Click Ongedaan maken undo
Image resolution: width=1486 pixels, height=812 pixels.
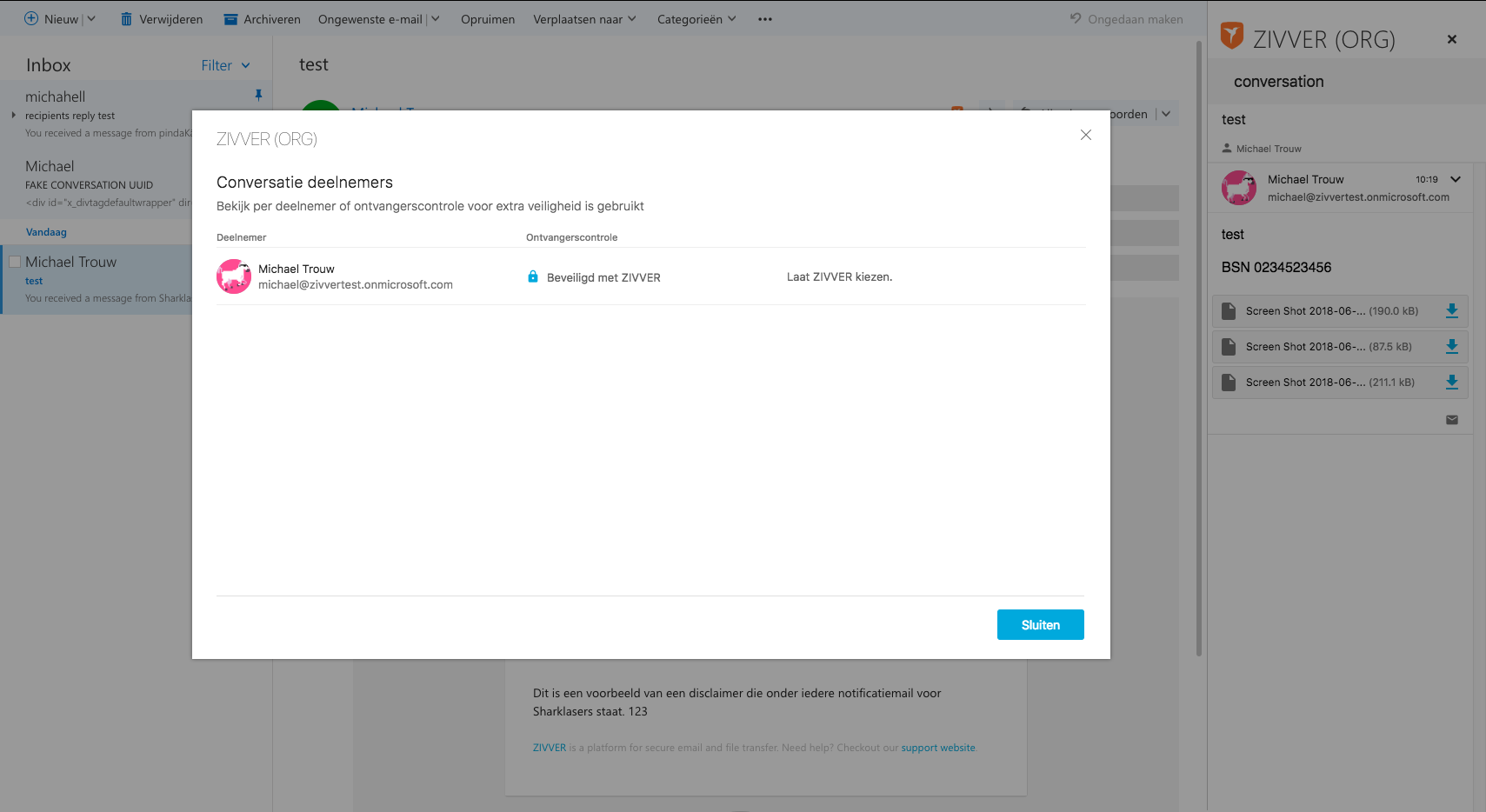point(1126,19)
